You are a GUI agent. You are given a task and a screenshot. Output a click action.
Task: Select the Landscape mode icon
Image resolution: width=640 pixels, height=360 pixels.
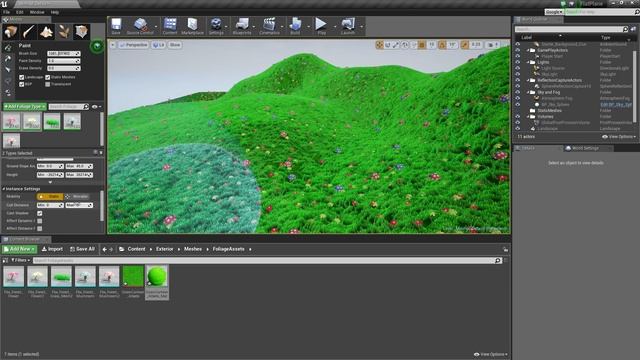coord(46,32)
